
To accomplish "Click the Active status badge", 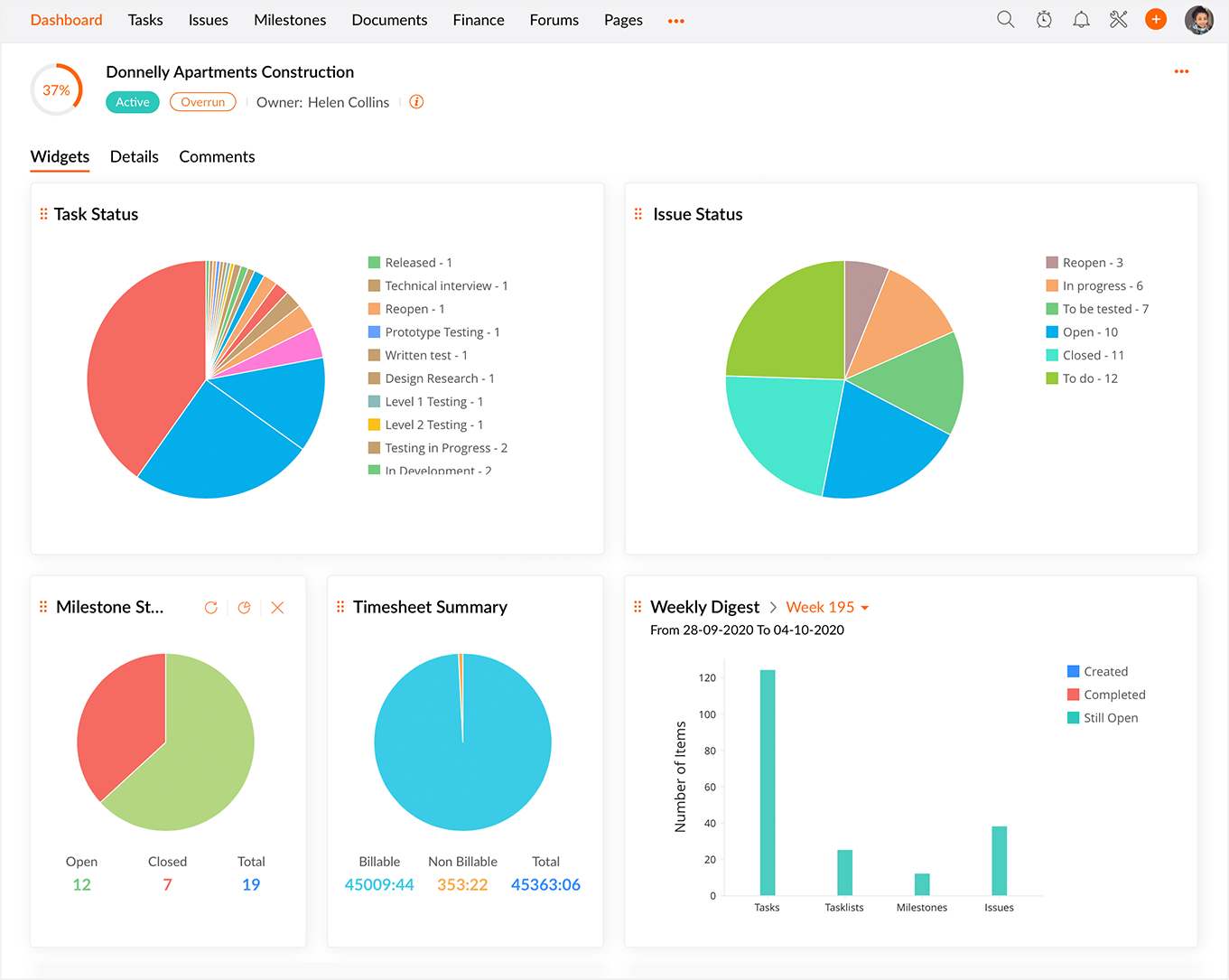I will (133, 102).
